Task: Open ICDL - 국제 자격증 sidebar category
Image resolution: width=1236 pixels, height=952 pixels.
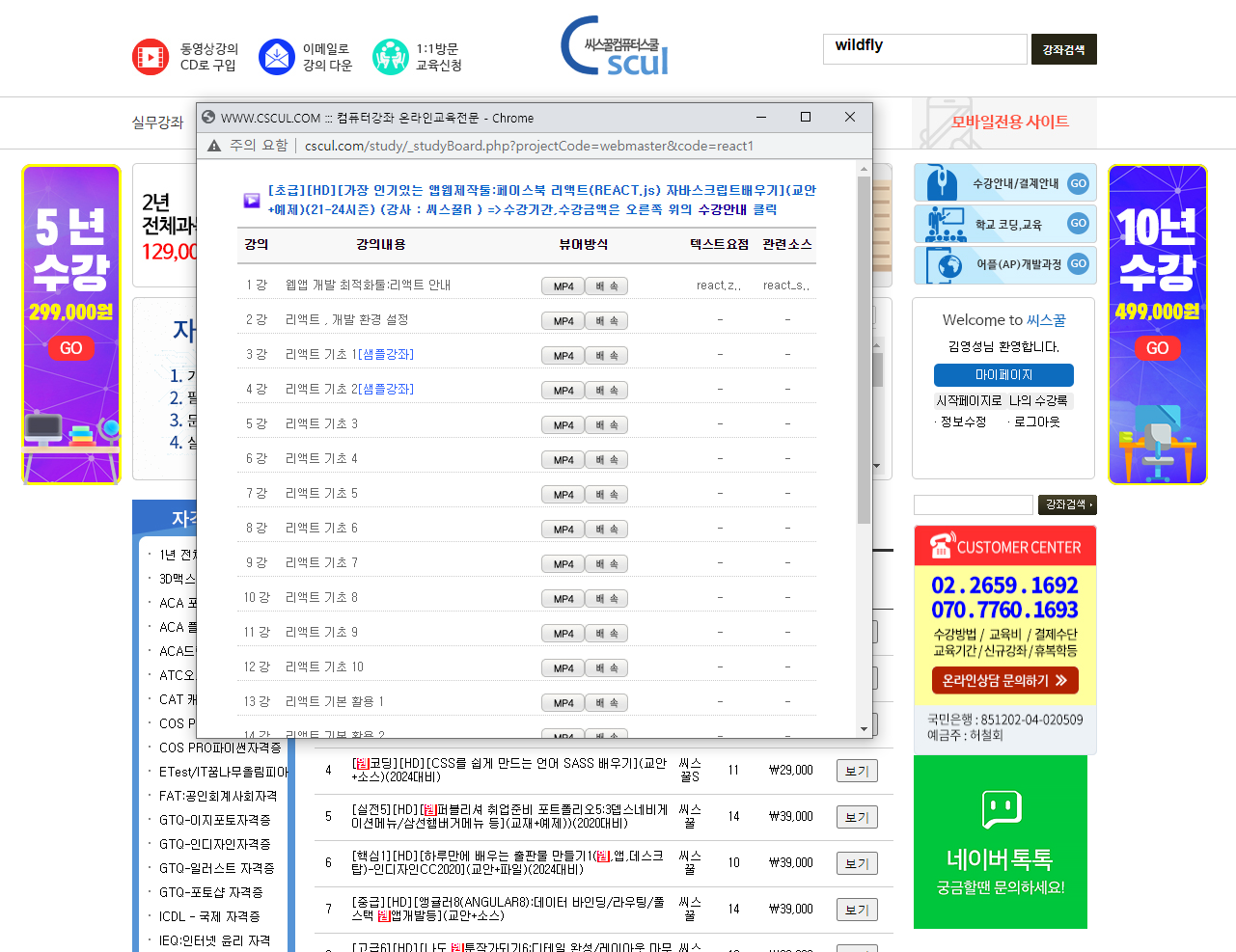Action: (x=209, y=916)
